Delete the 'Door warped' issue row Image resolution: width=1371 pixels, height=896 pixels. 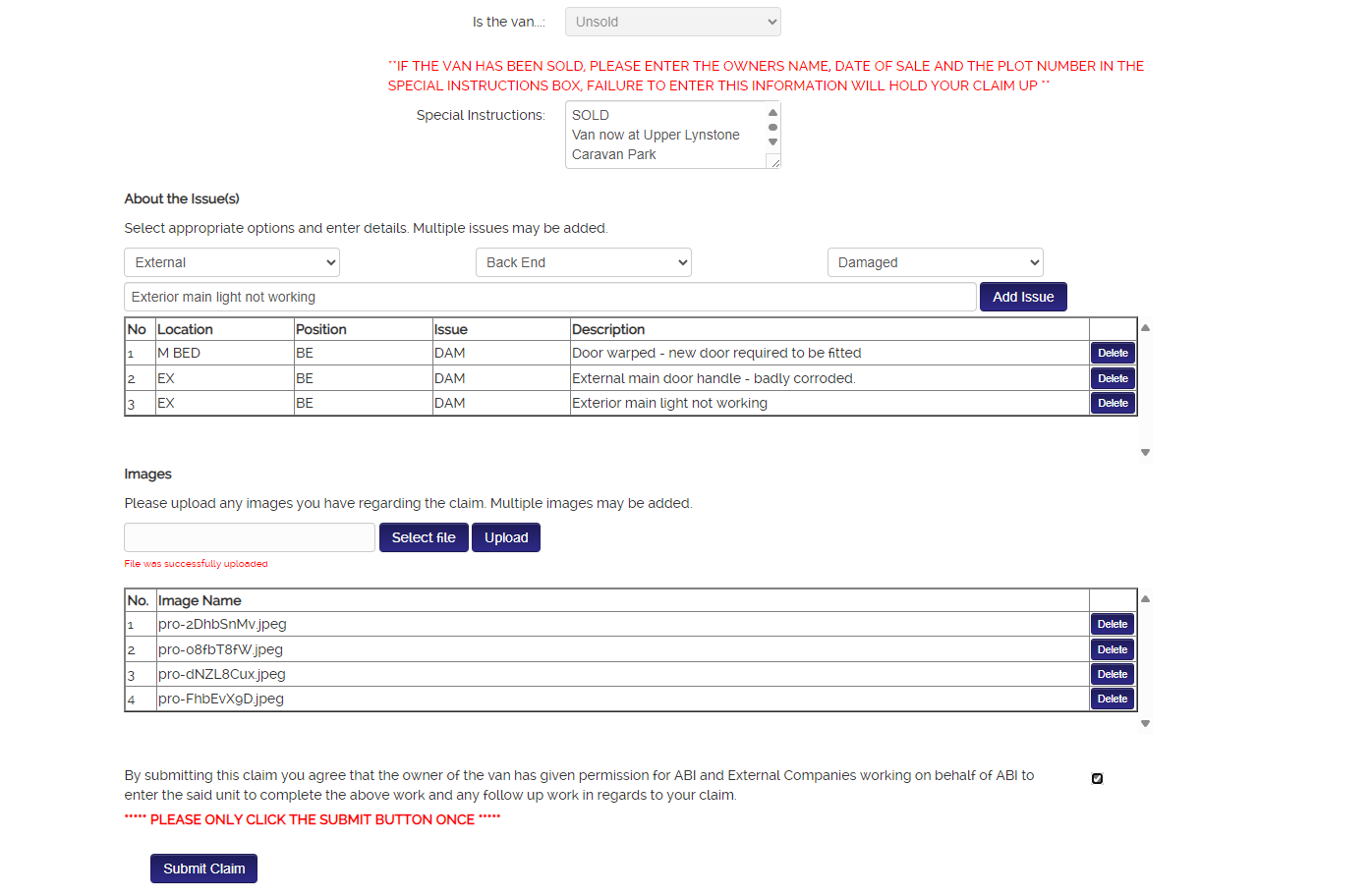click(1113, 353)
